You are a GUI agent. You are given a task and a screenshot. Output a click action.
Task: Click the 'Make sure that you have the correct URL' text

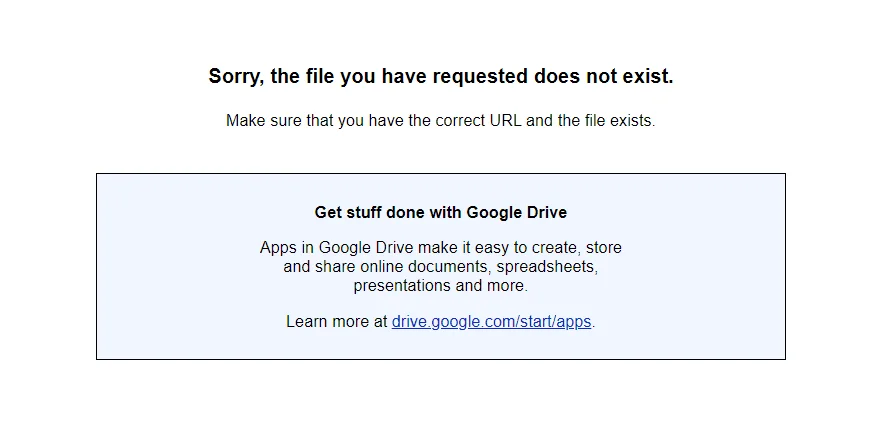click(x=440, y=121)
